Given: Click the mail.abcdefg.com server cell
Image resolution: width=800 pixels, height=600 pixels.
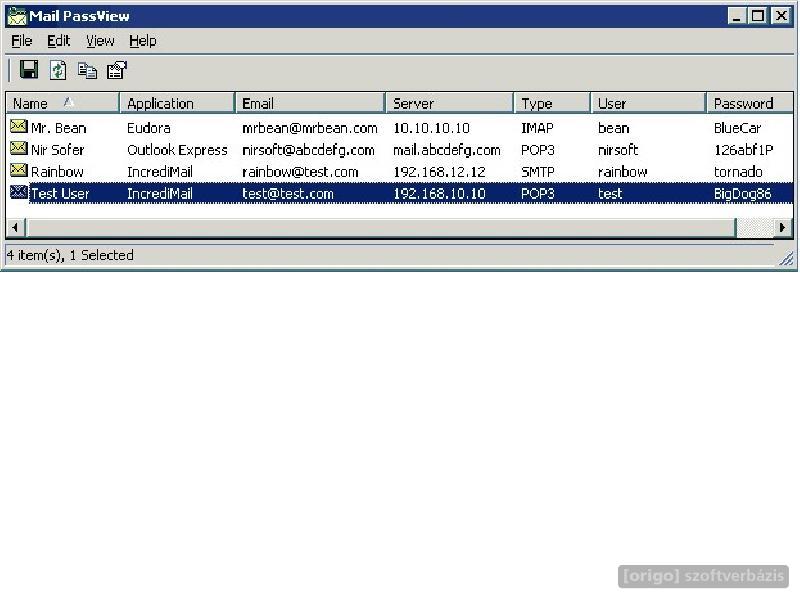Looking at the screenshot, I should pyautogui.click(x=446, y=150).
